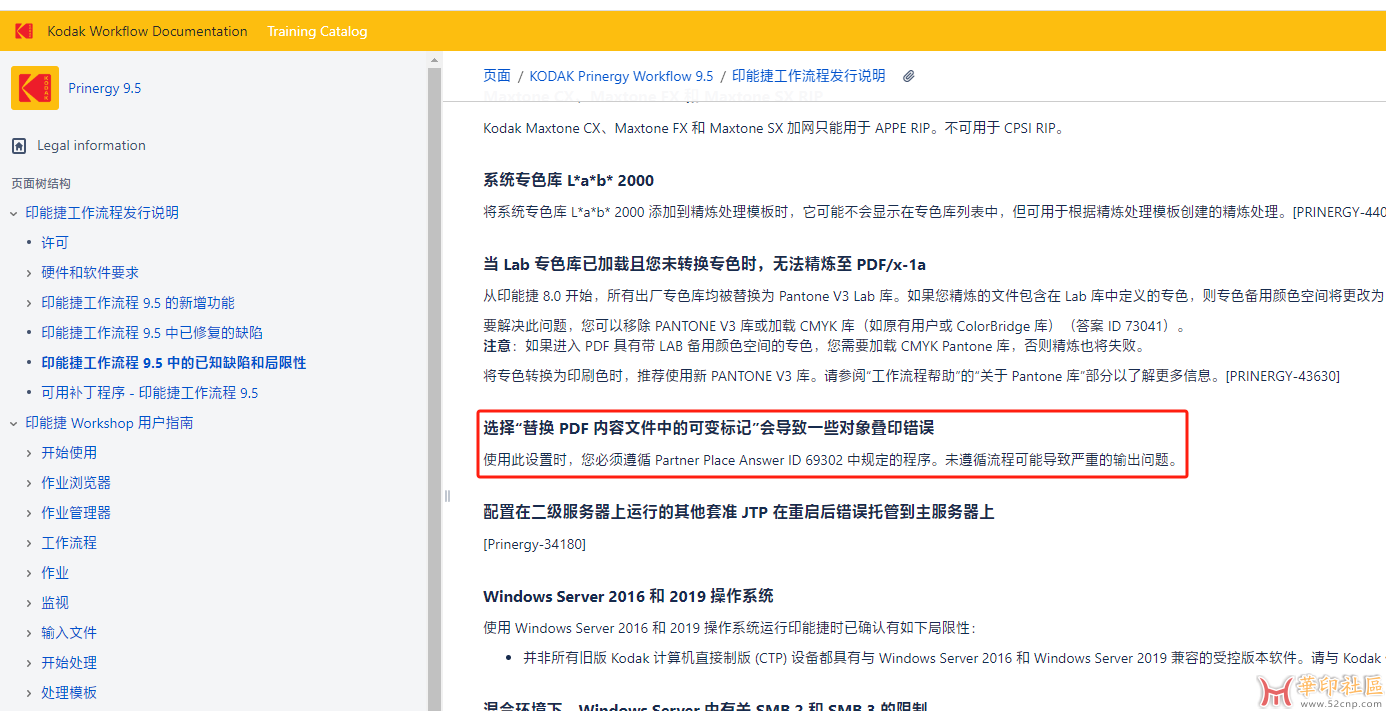Expand the 作业管理器 tree node
Image resolution: width=1386 pixels, height=711 pixels.
pyautogui.click(x=29, y=513)
